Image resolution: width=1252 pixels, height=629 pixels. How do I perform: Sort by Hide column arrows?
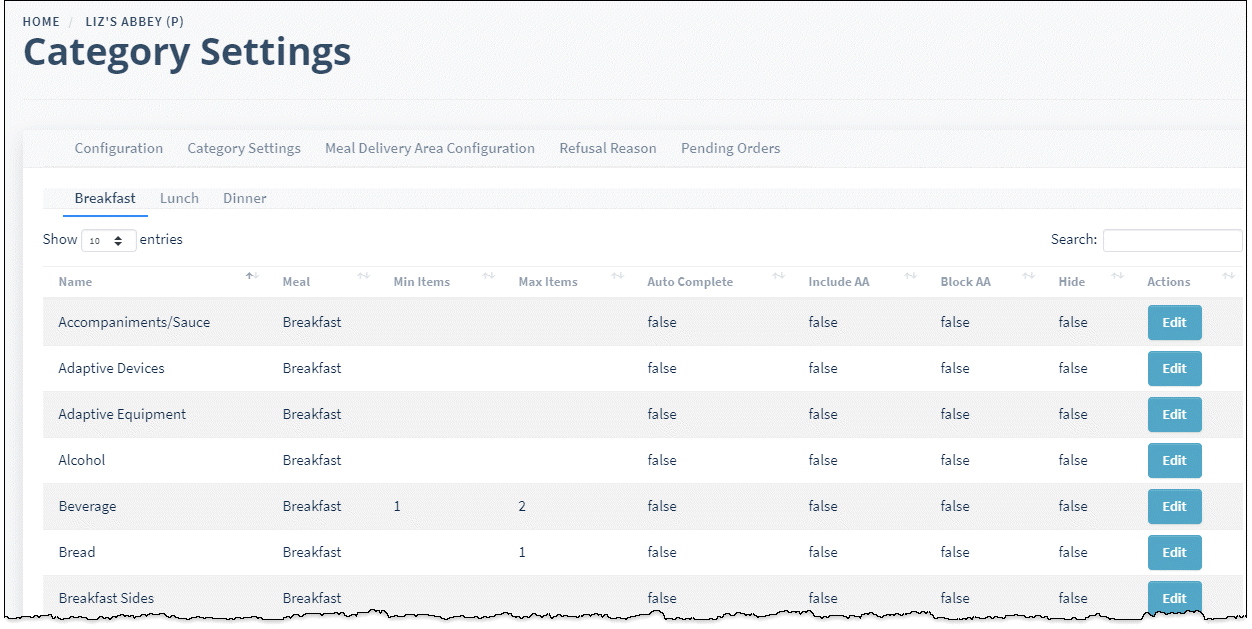1118,276
